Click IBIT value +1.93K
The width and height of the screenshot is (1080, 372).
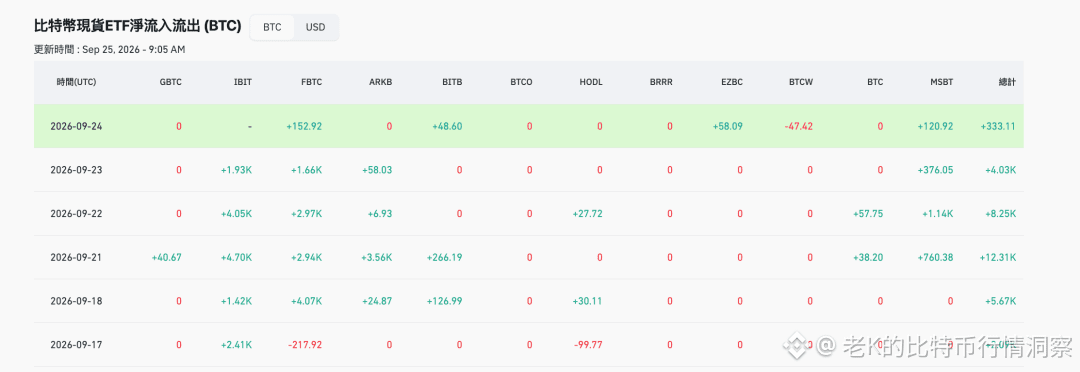pyautogui.click(x=236, y=169)
